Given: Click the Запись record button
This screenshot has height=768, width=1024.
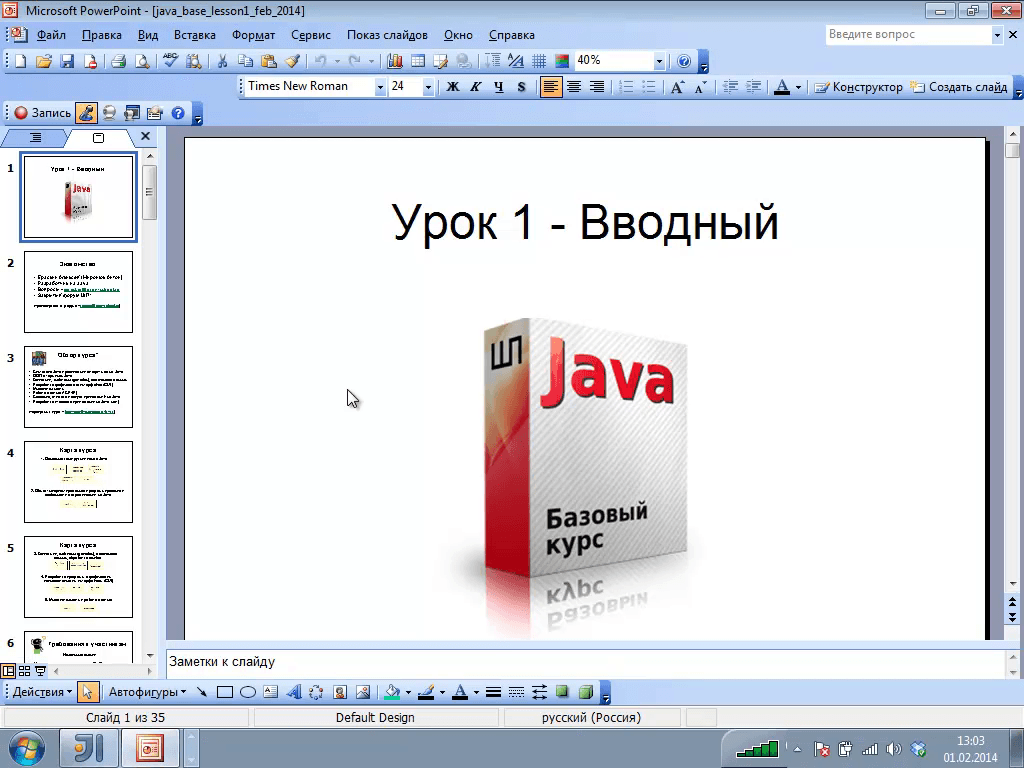Looking at the screenshot, I should point(42,113).
